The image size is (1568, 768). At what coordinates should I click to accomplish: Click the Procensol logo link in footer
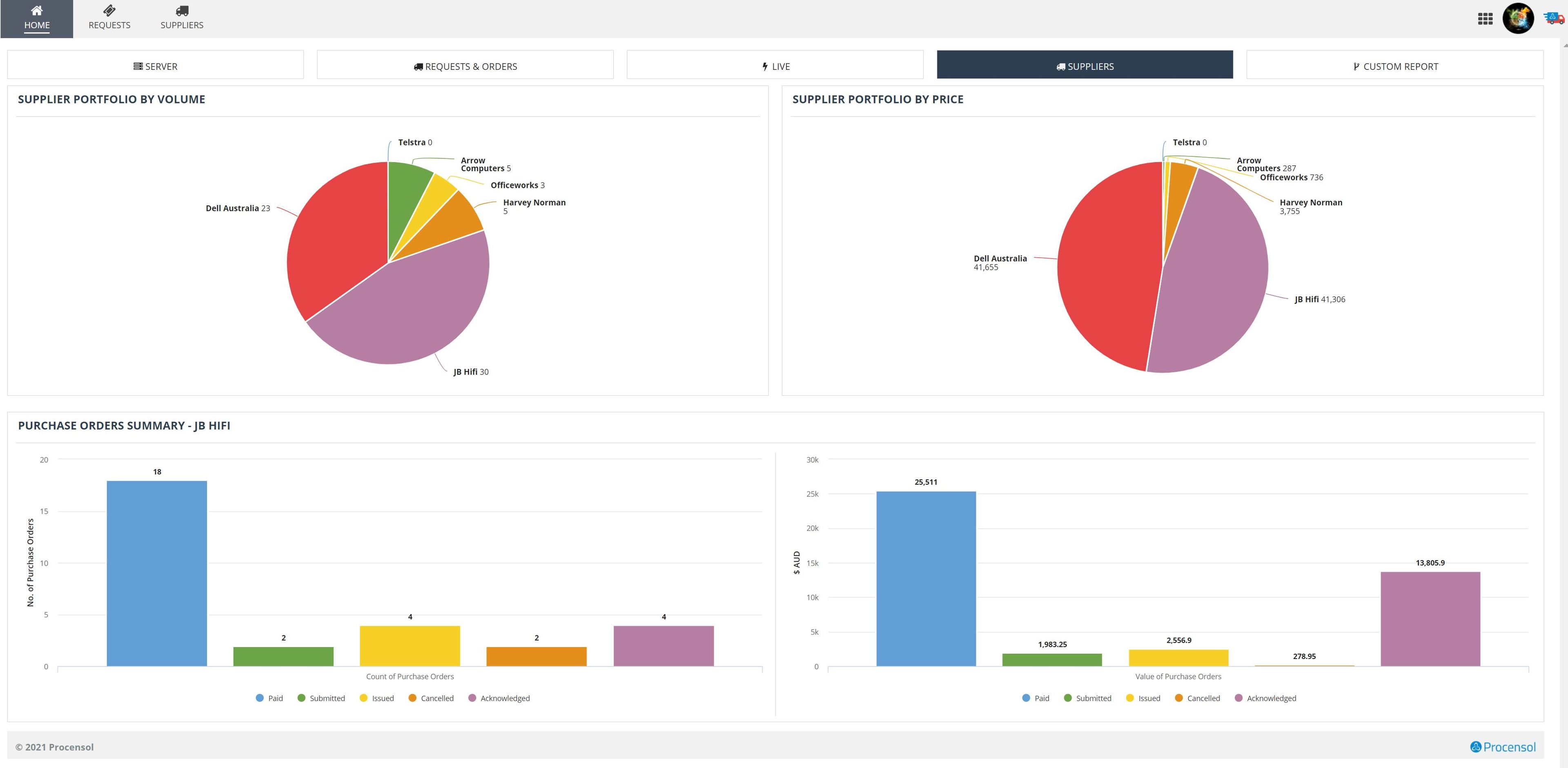(x=1503, y=747)
